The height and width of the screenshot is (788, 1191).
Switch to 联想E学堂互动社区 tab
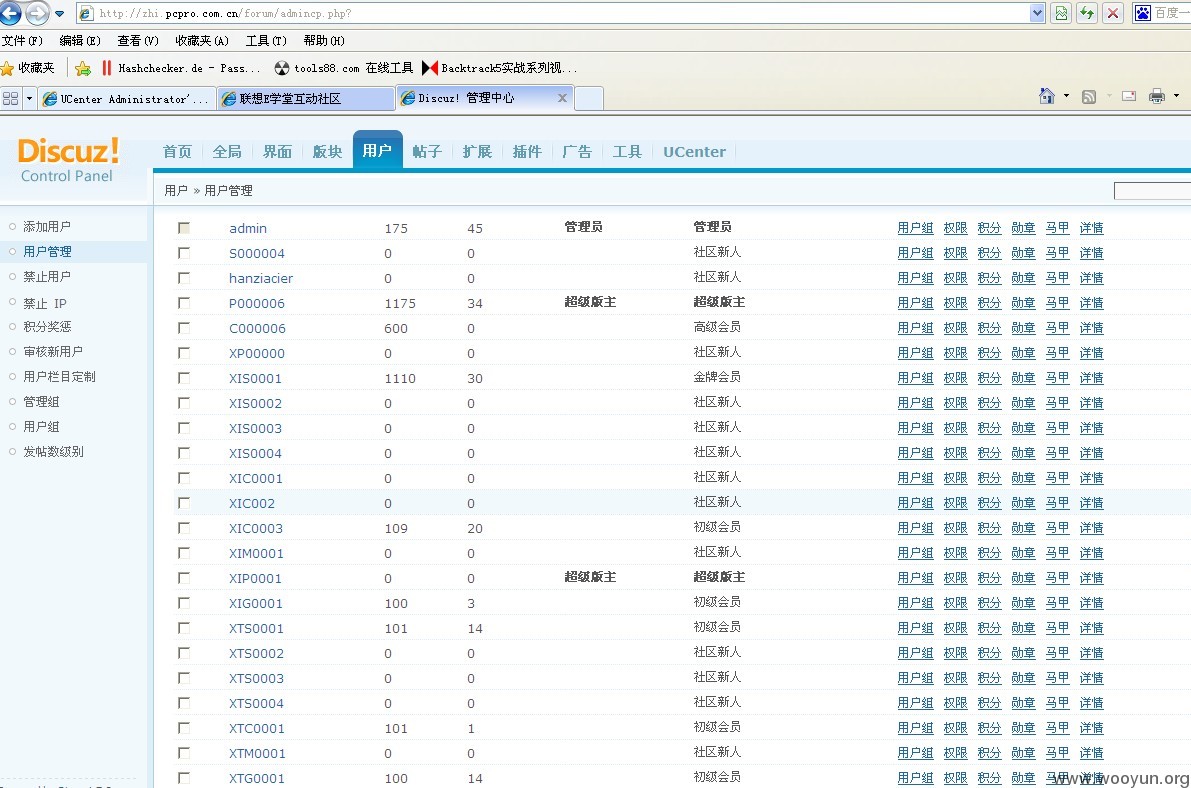[305, 99]
